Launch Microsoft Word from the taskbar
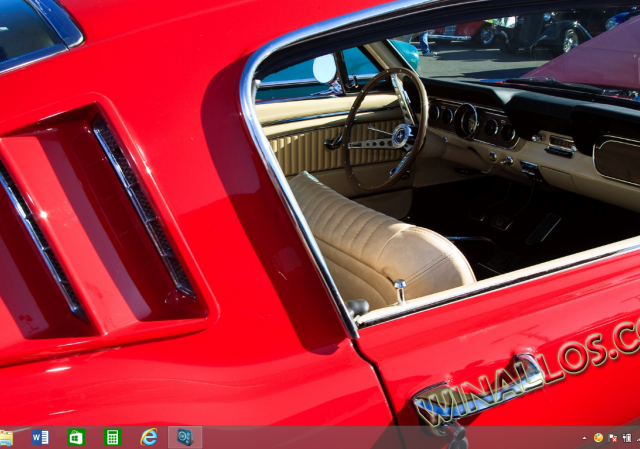Screen dimensions: 640x449 [x=40, y=438]
